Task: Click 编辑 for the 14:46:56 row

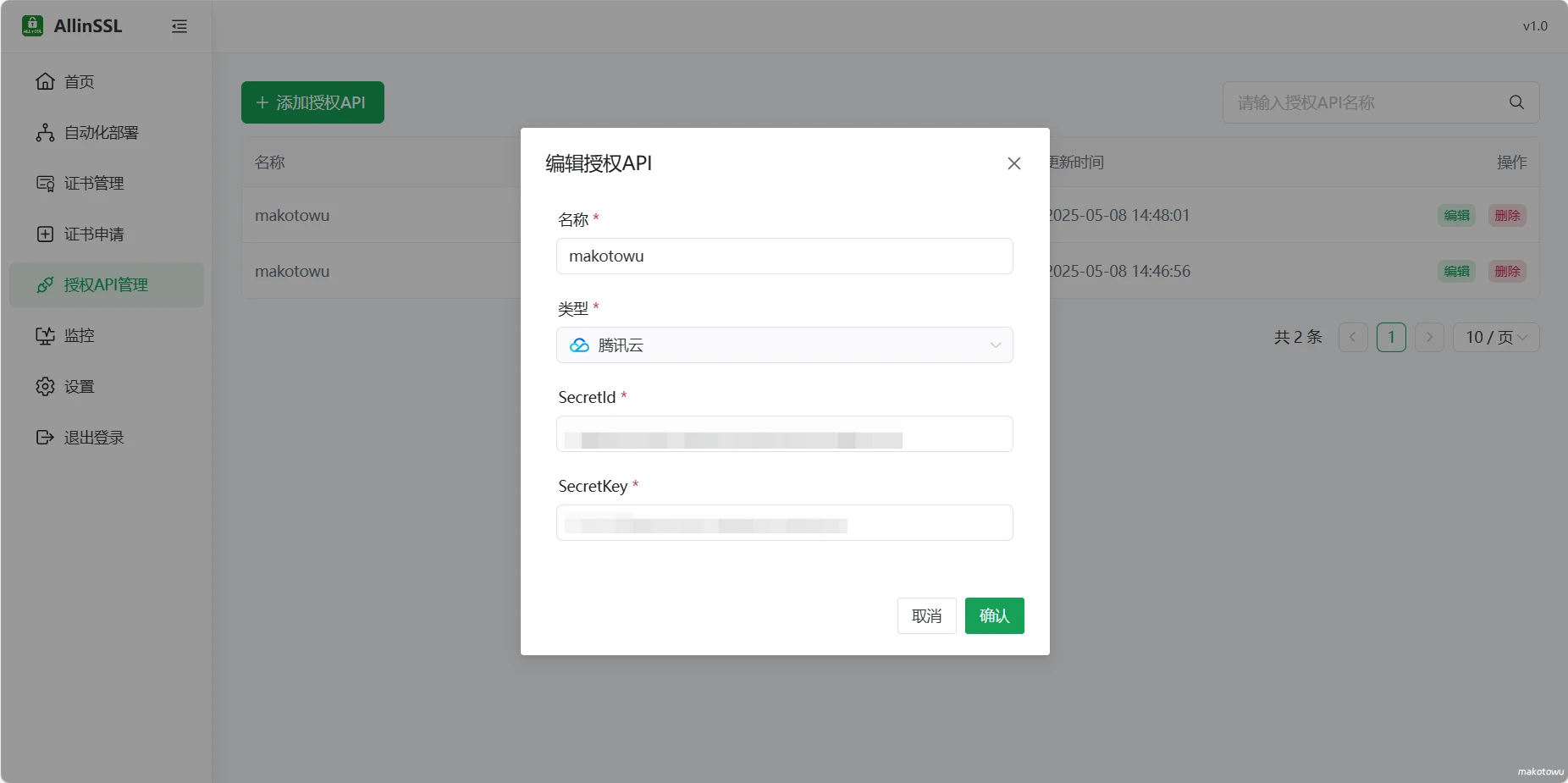Action: click(1456, 271)
